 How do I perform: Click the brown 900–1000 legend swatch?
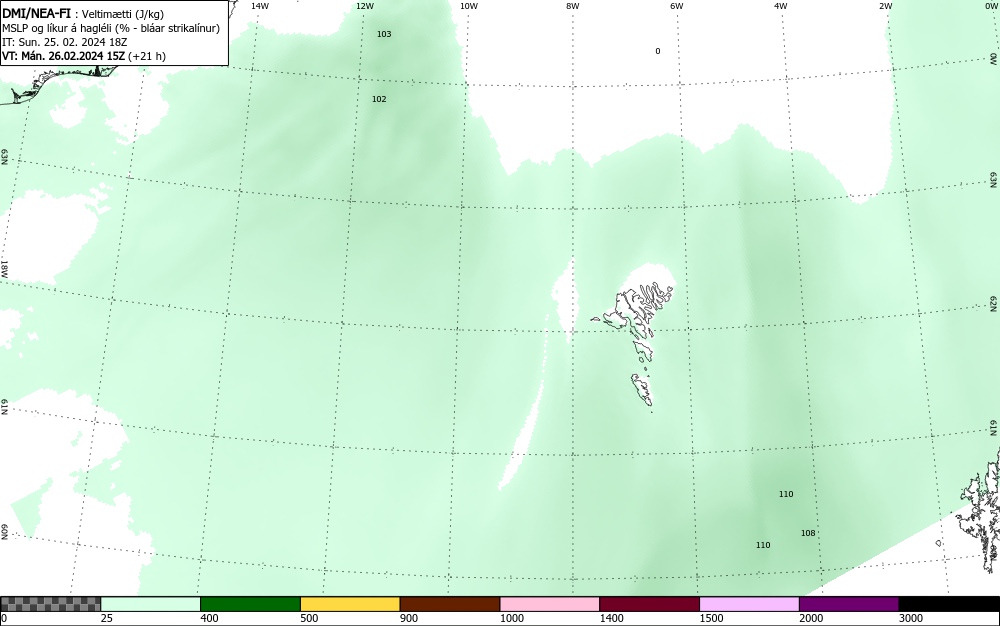pyautogui.click(x=450, y=604)
